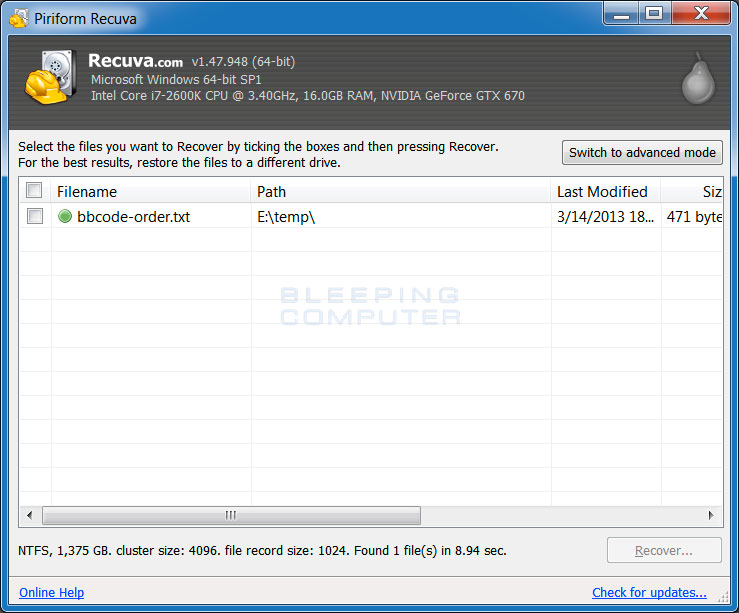Tick the select-all checkbox in the header
This screenshot has width=739, height=613.
tap(35, 191)
